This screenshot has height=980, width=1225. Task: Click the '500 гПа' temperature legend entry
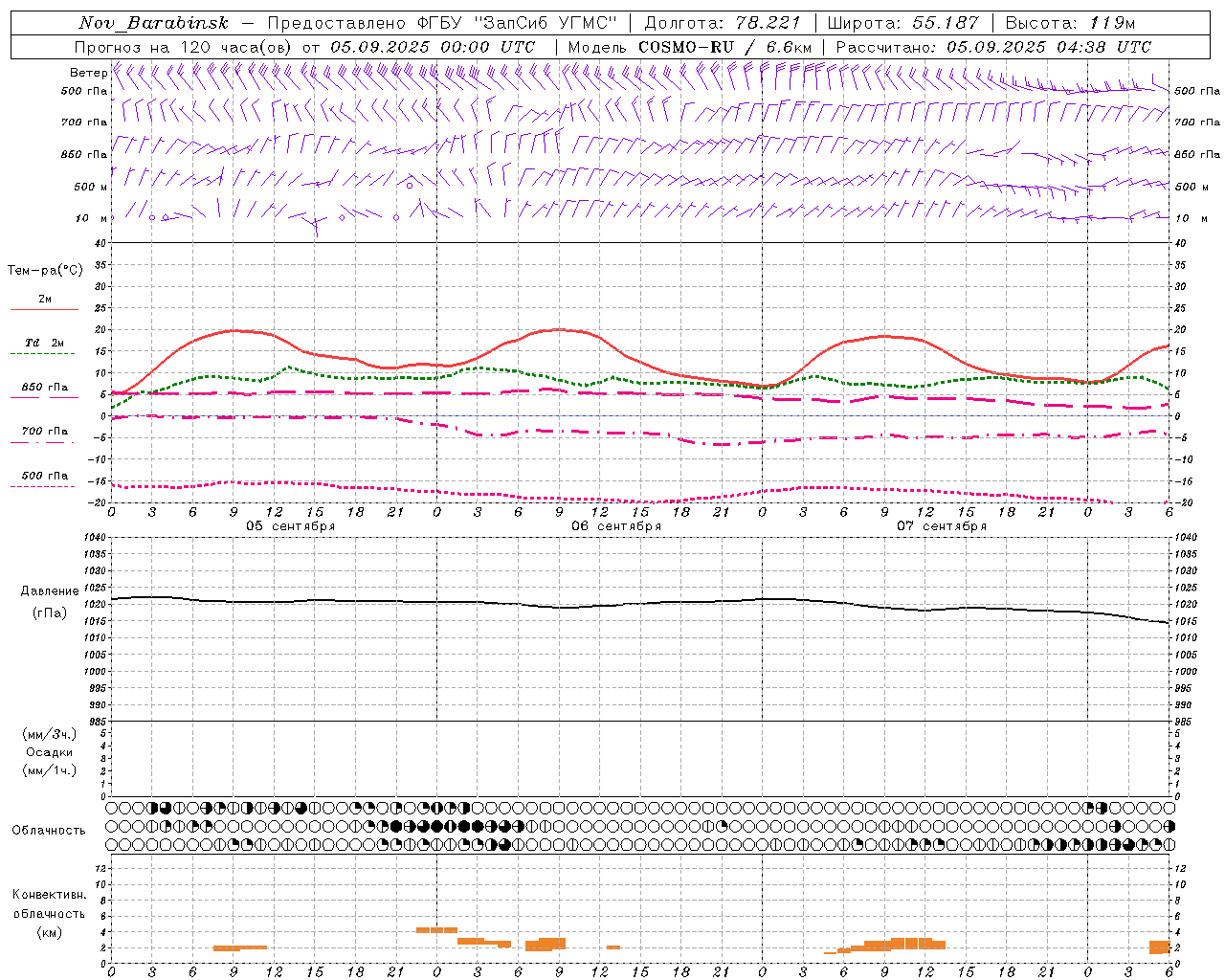coord(44,477)
